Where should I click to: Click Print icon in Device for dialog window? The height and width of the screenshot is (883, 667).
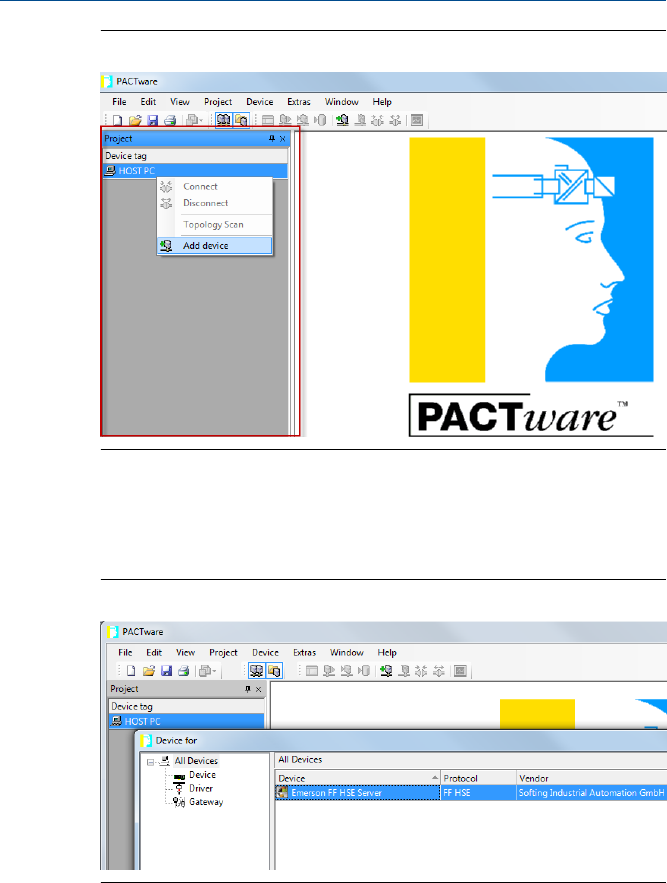click(x=183, y=671)
